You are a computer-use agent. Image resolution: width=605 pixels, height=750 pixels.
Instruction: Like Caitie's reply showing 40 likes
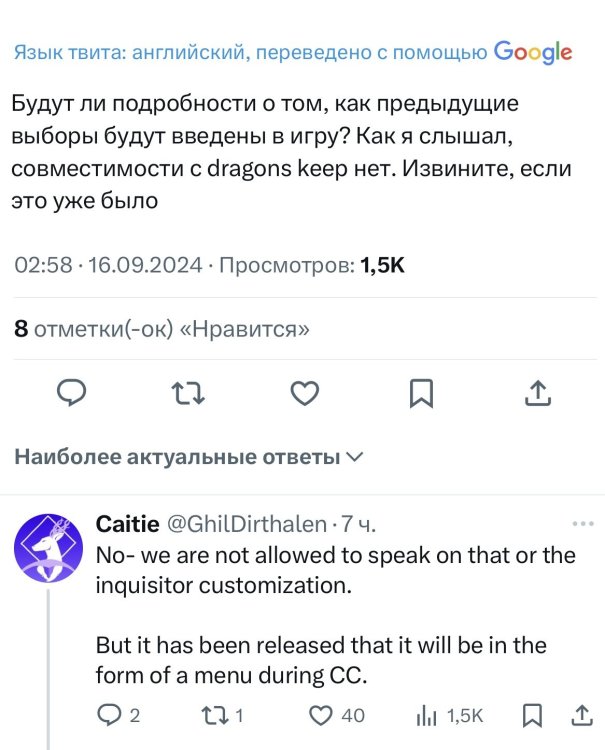[320, 715]
